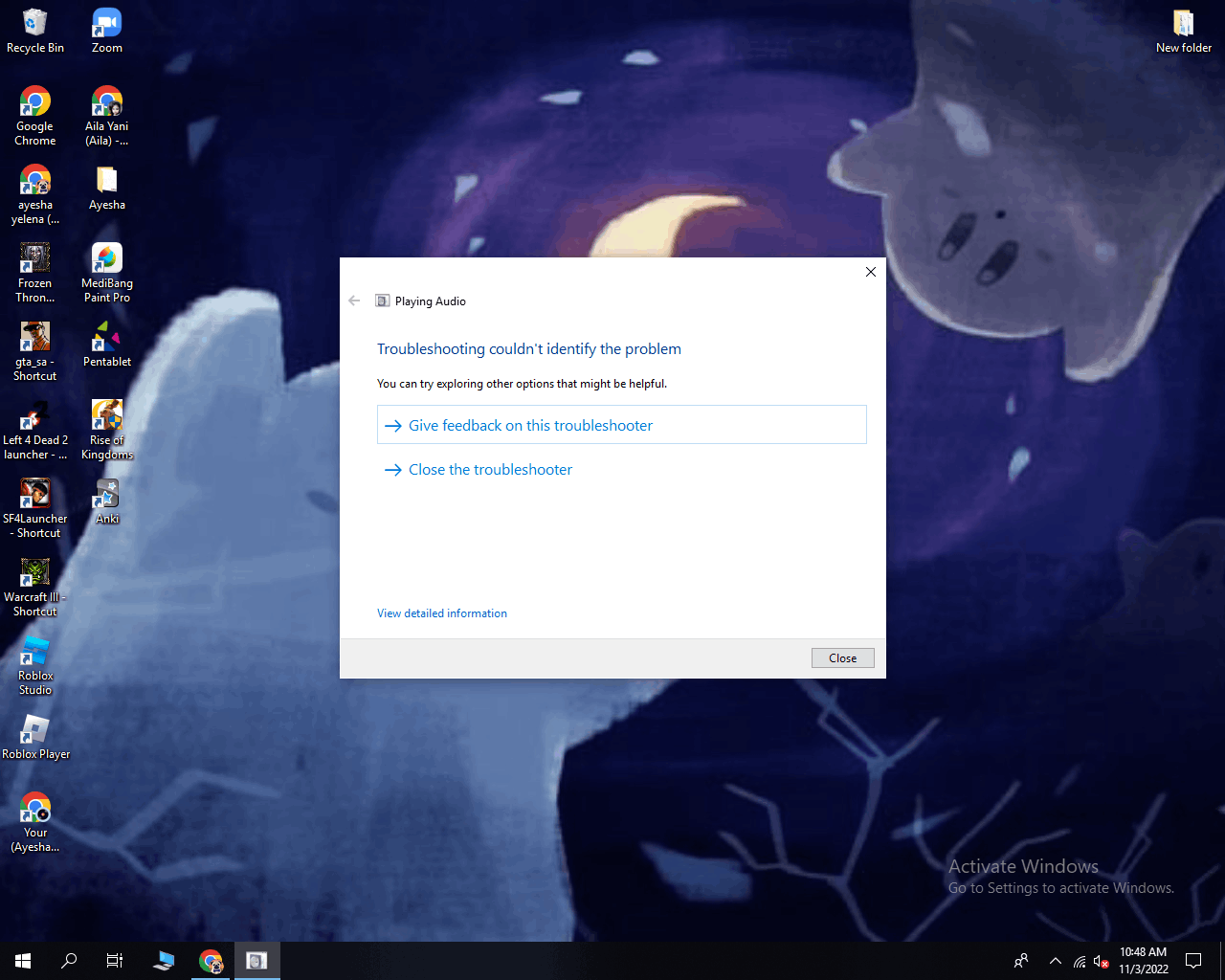Open the notification Action Center

(1193, 961)
